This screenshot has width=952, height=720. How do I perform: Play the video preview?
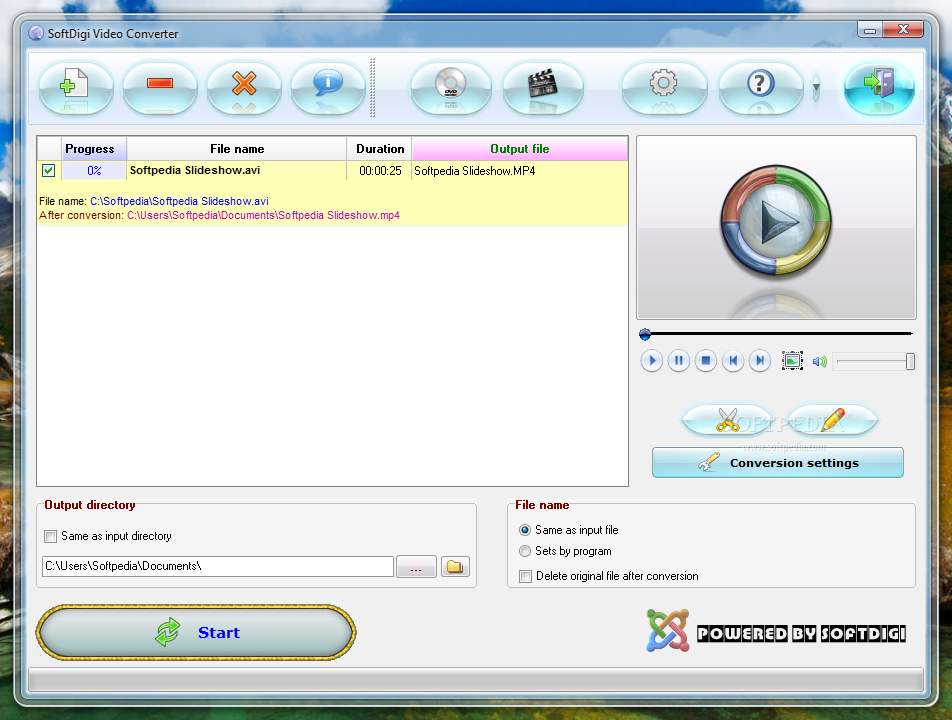coord(651,361)
